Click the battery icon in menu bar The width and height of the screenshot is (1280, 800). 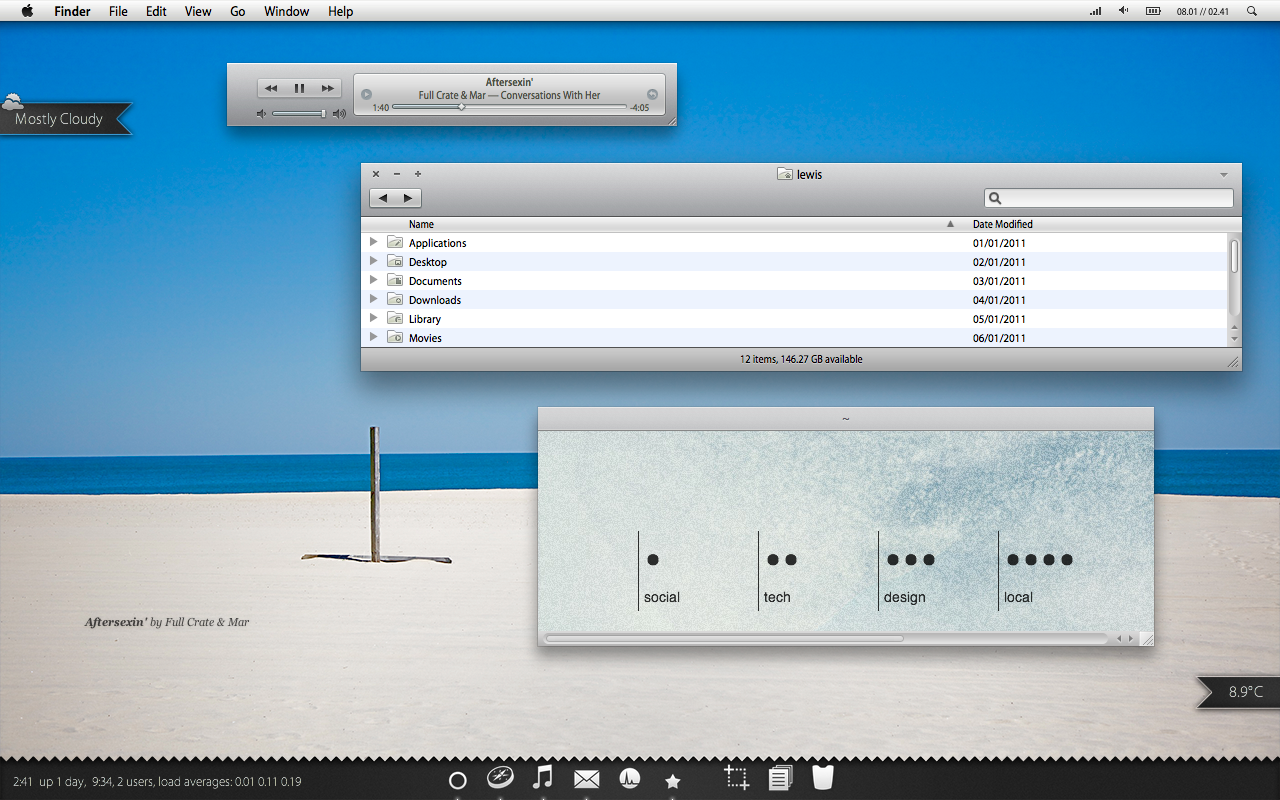[x=1153, y=11]
